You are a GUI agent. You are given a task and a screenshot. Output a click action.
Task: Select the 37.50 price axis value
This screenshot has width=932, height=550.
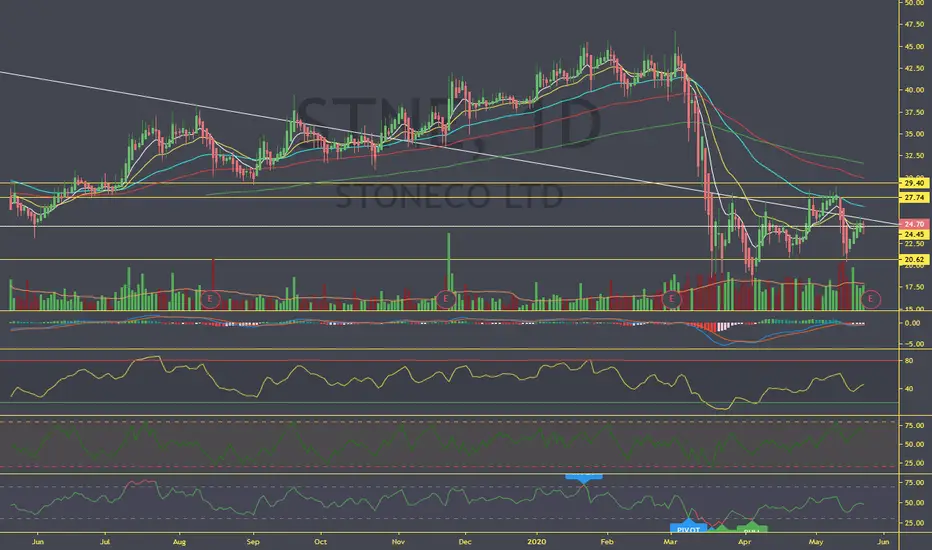pos(914,112)
